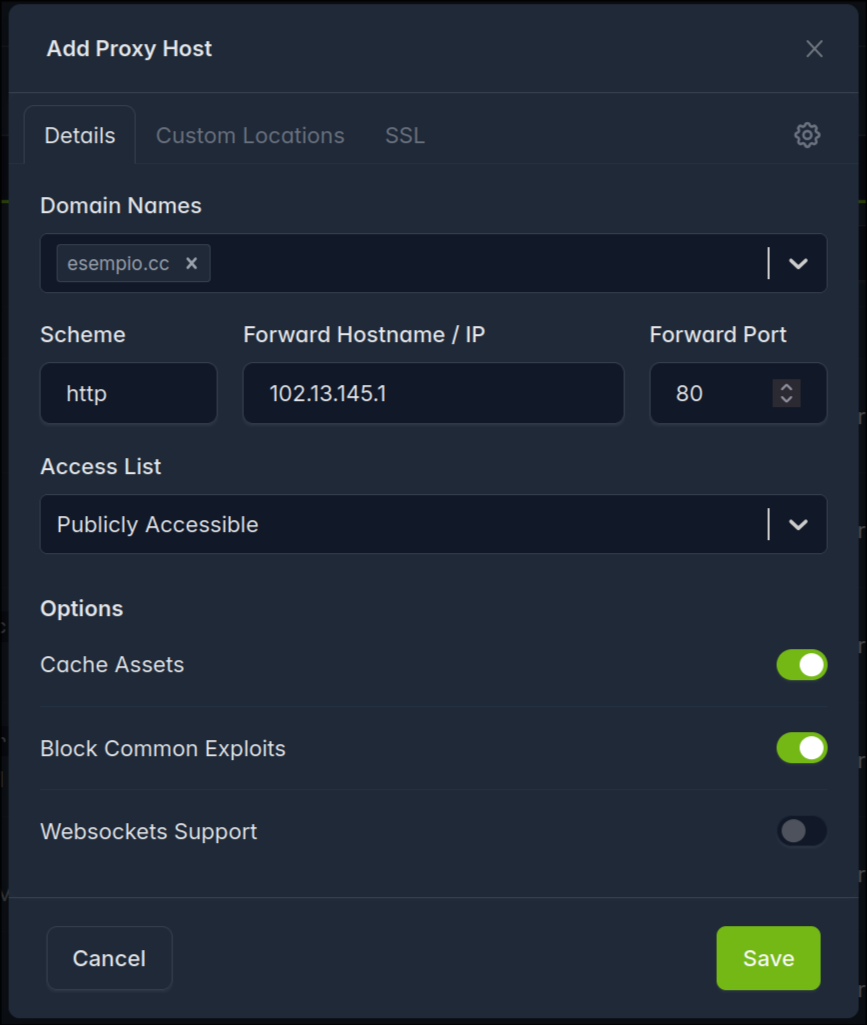Save the new proxy host
Viewport: 867px width, 1025px height.
tap(767, 958)
